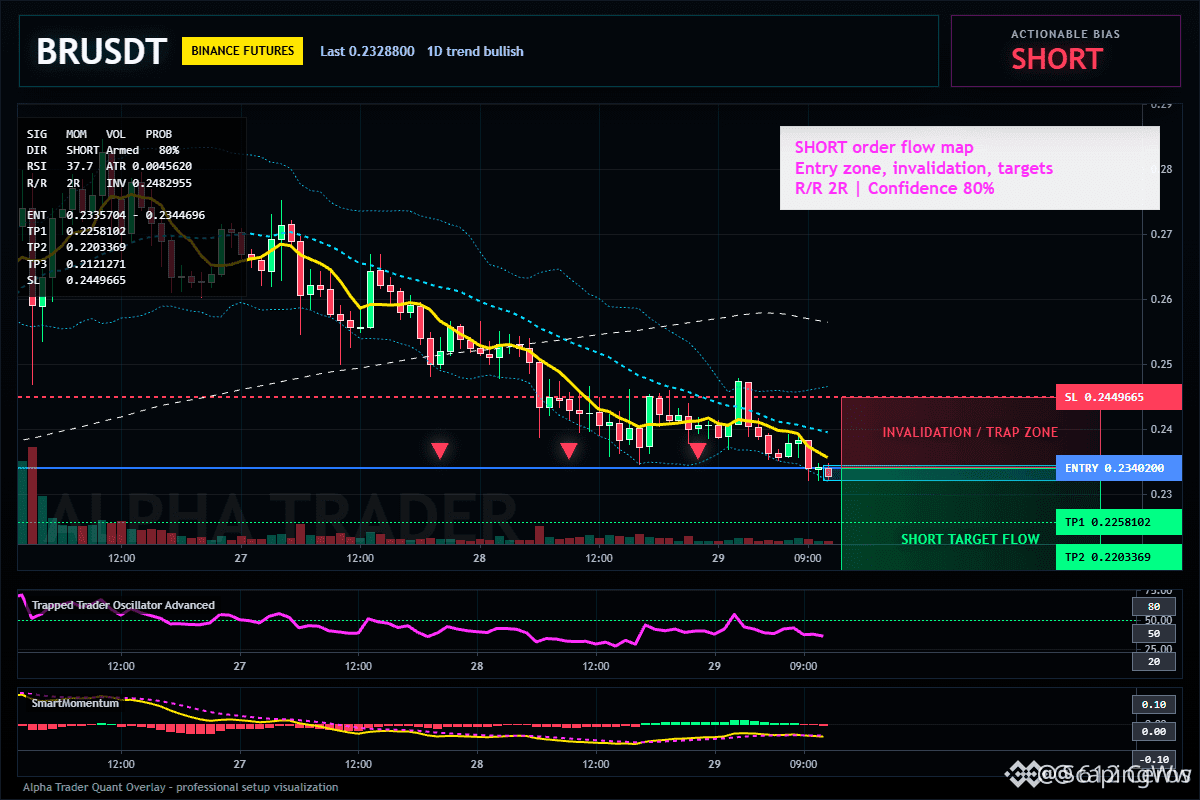Click the 50 level tag on oscillator

[1153, 634]
